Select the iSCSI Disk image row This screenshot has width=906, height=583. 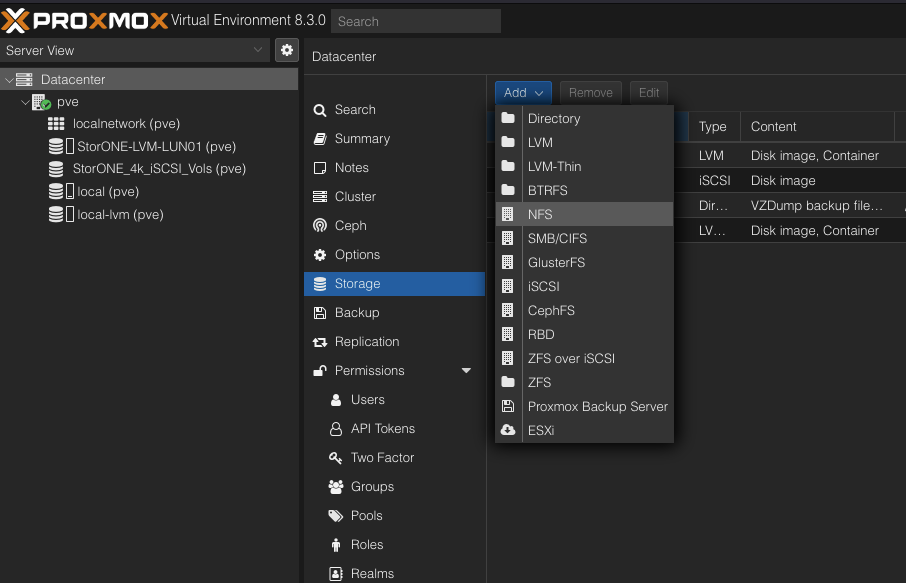click(x=789, y=181)
